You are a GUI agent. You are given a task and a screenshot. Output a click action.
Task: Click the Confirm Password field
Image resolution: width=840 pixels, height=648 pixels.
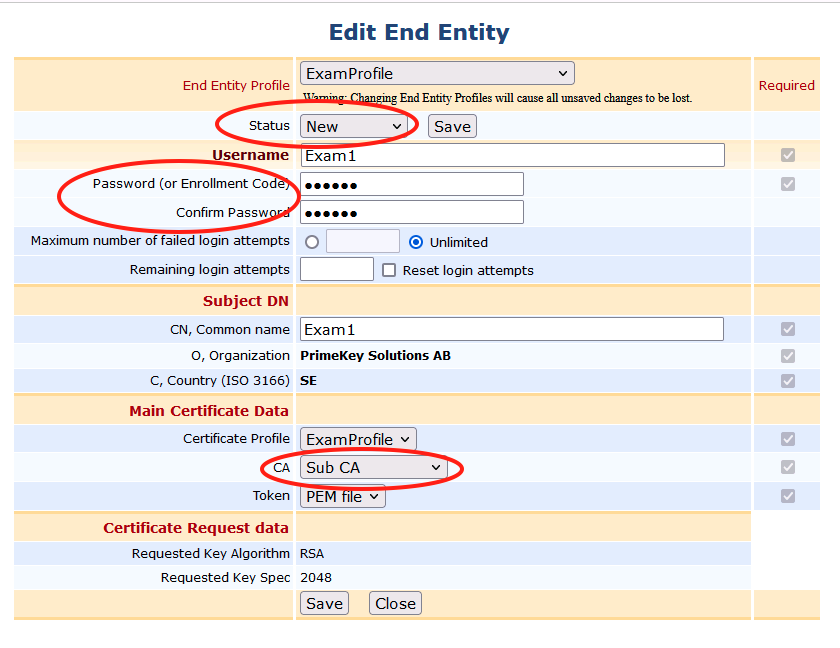(412, 212)
